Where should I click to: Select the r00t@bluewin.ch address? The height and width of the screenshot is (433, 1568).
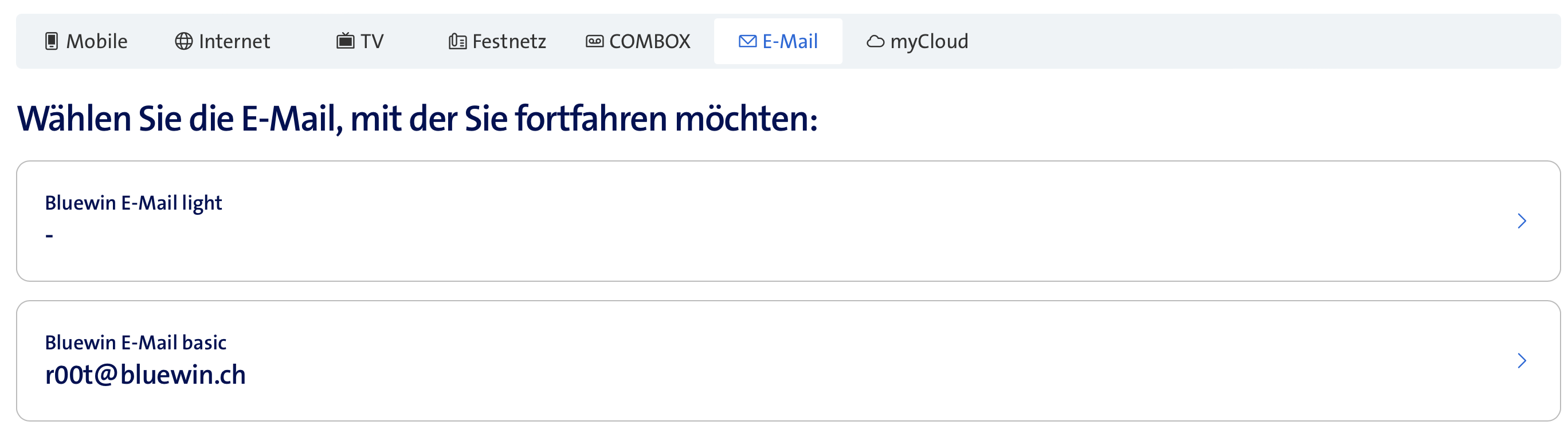click(146, 375)
